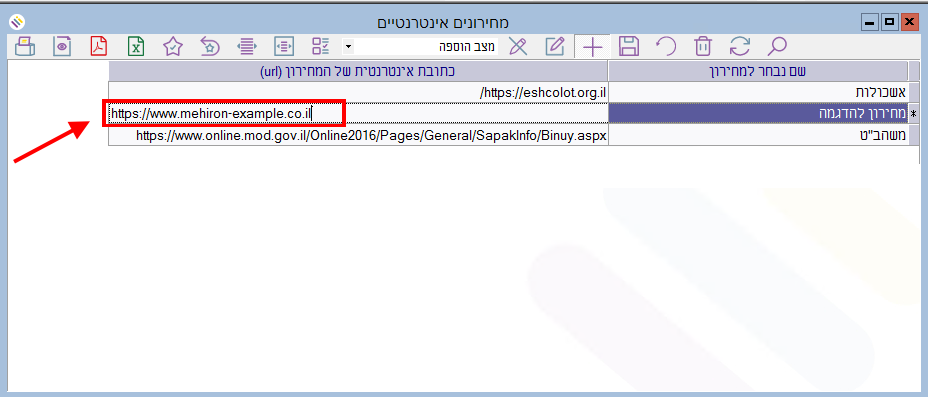Export table to Excel icon
The image size is (928, 397).
click(x=136, y=46)
